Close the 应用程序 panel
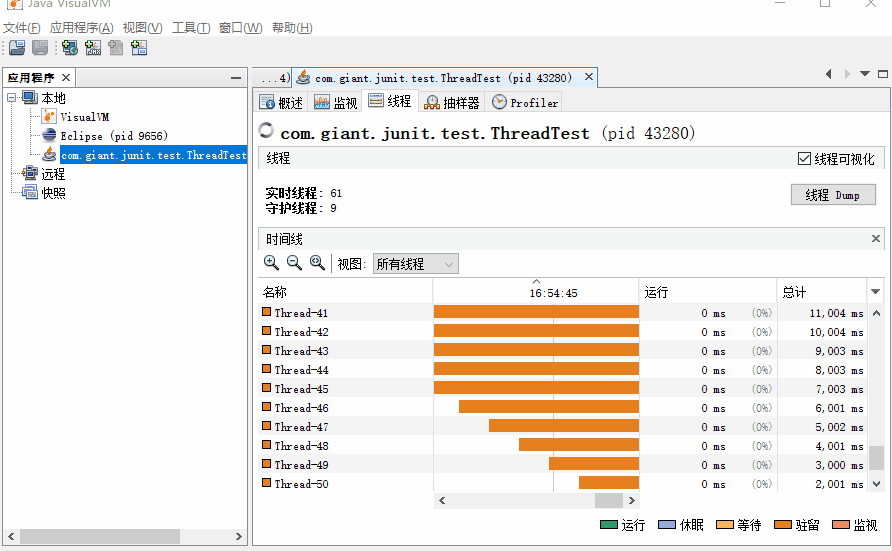The width and height of the screenshot is (892, 551). pyautogui.click(x=66, y=77)
